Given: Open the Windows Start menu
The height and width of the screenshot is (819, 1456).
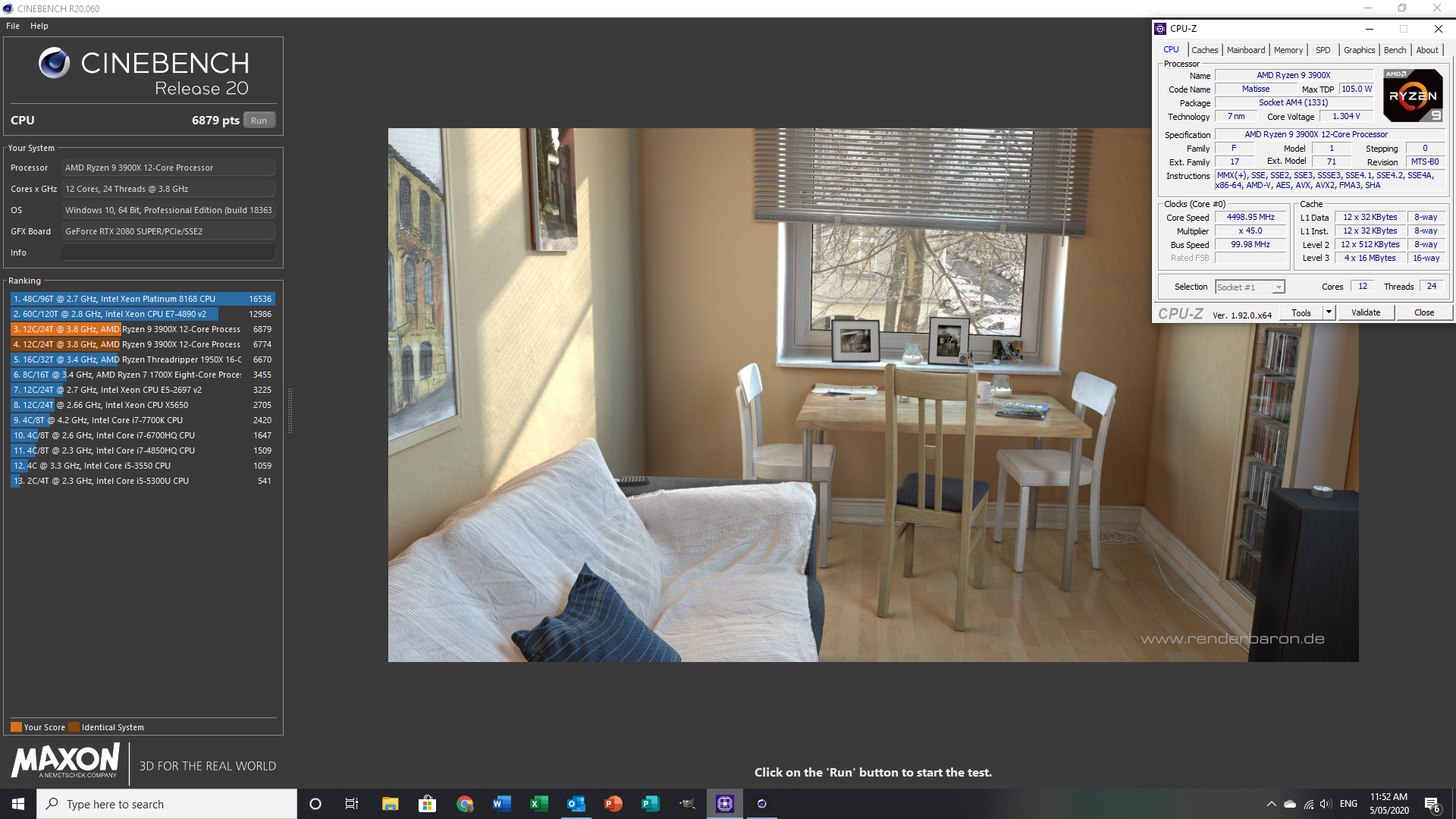Looking at the screenshot, I should coord(18,804).
